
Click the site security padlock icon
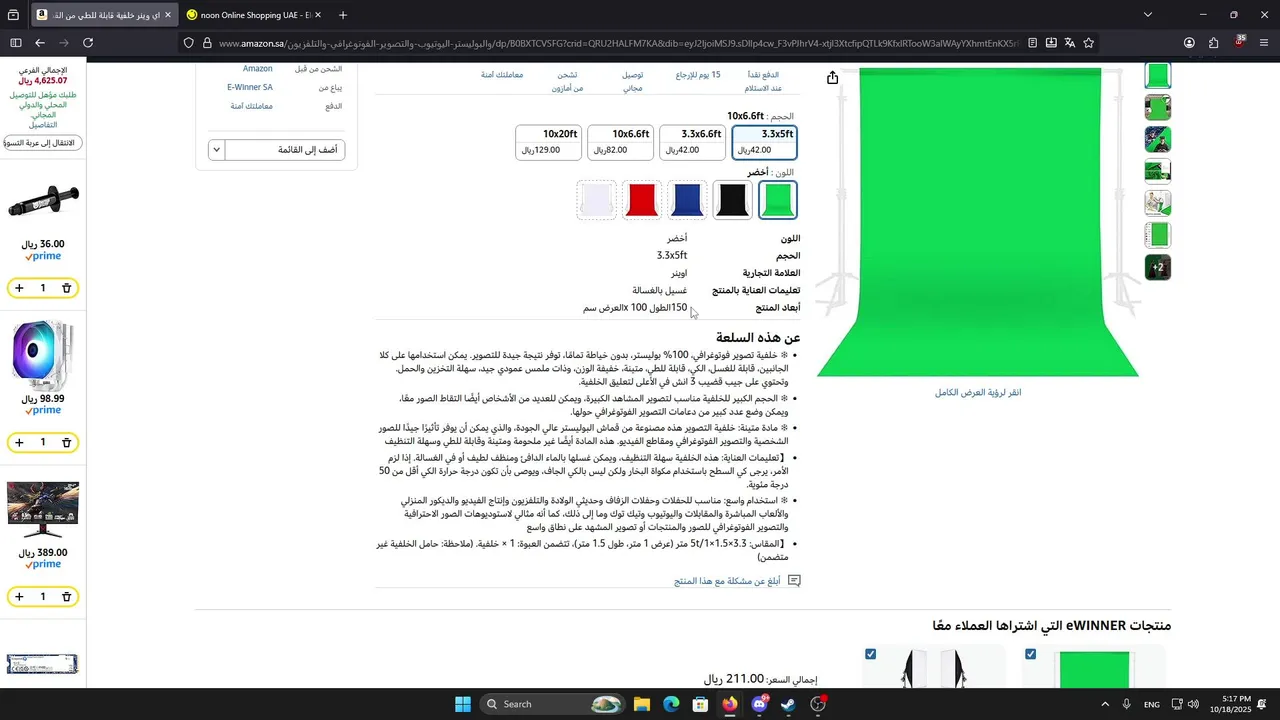[x=207, y=43]
